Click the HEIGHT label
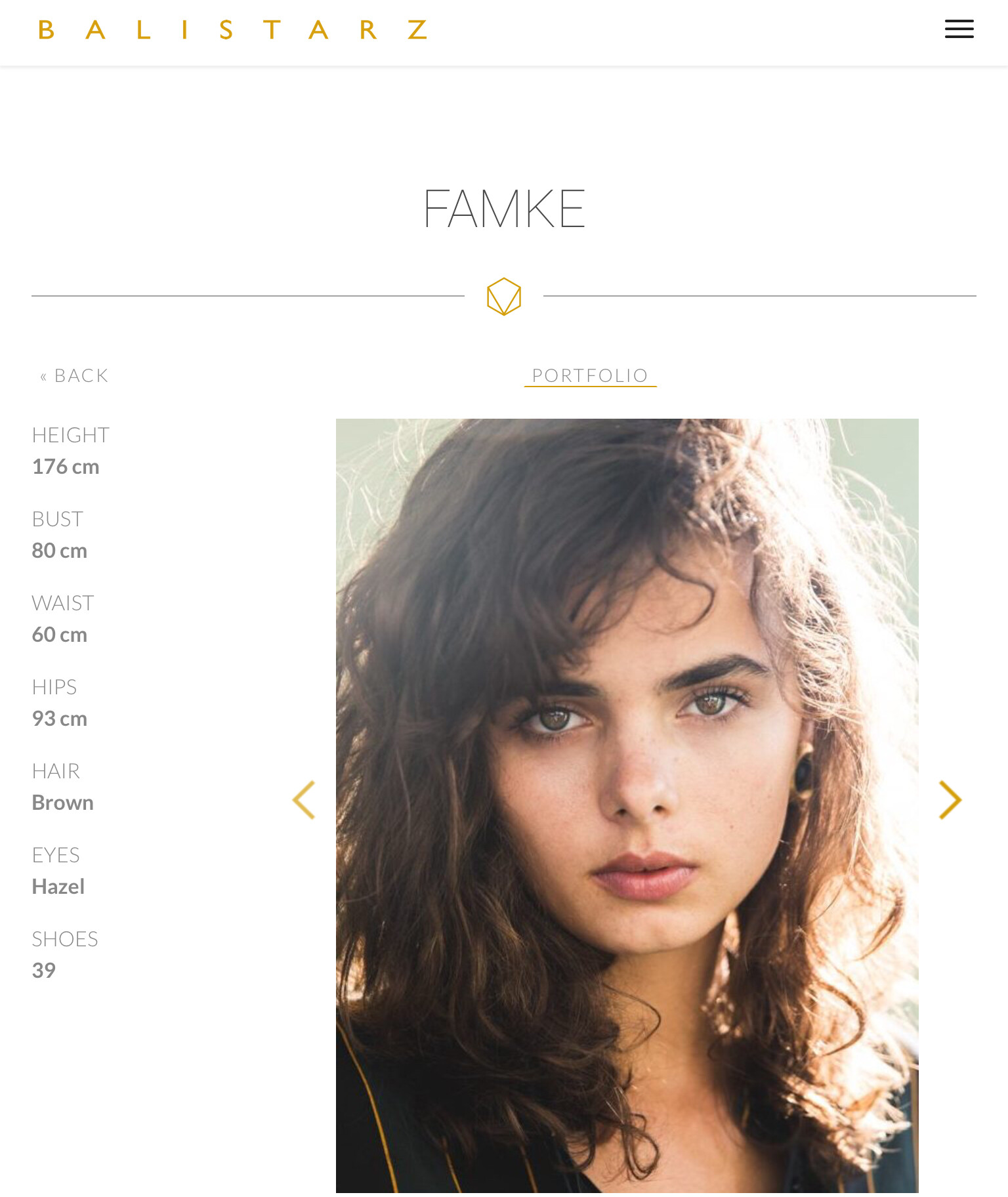 71,435
